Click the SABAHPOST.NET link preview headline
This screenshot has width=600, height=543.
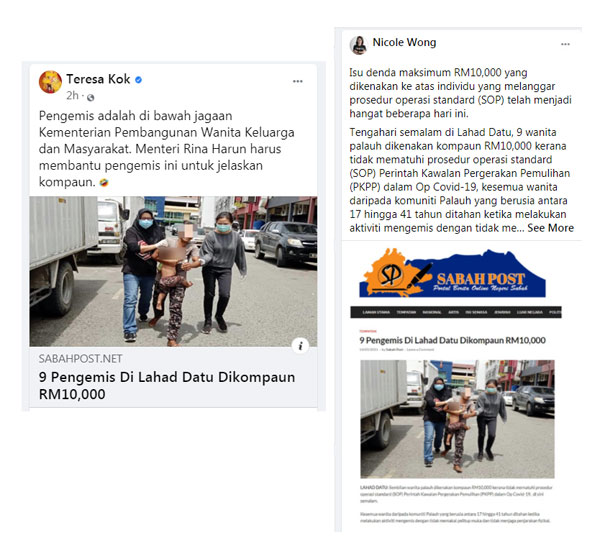tap(167, 385)
